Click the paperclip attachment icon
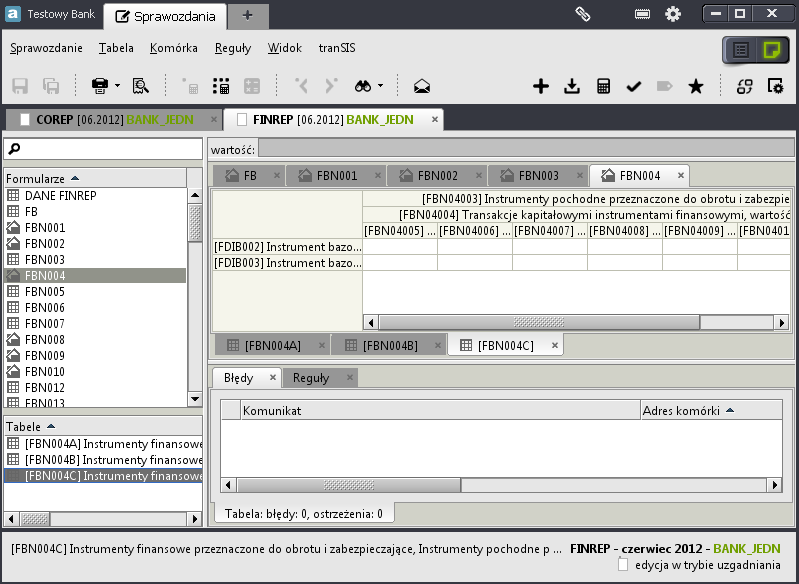This screenshot has width=799, height=584. [582, 14]
